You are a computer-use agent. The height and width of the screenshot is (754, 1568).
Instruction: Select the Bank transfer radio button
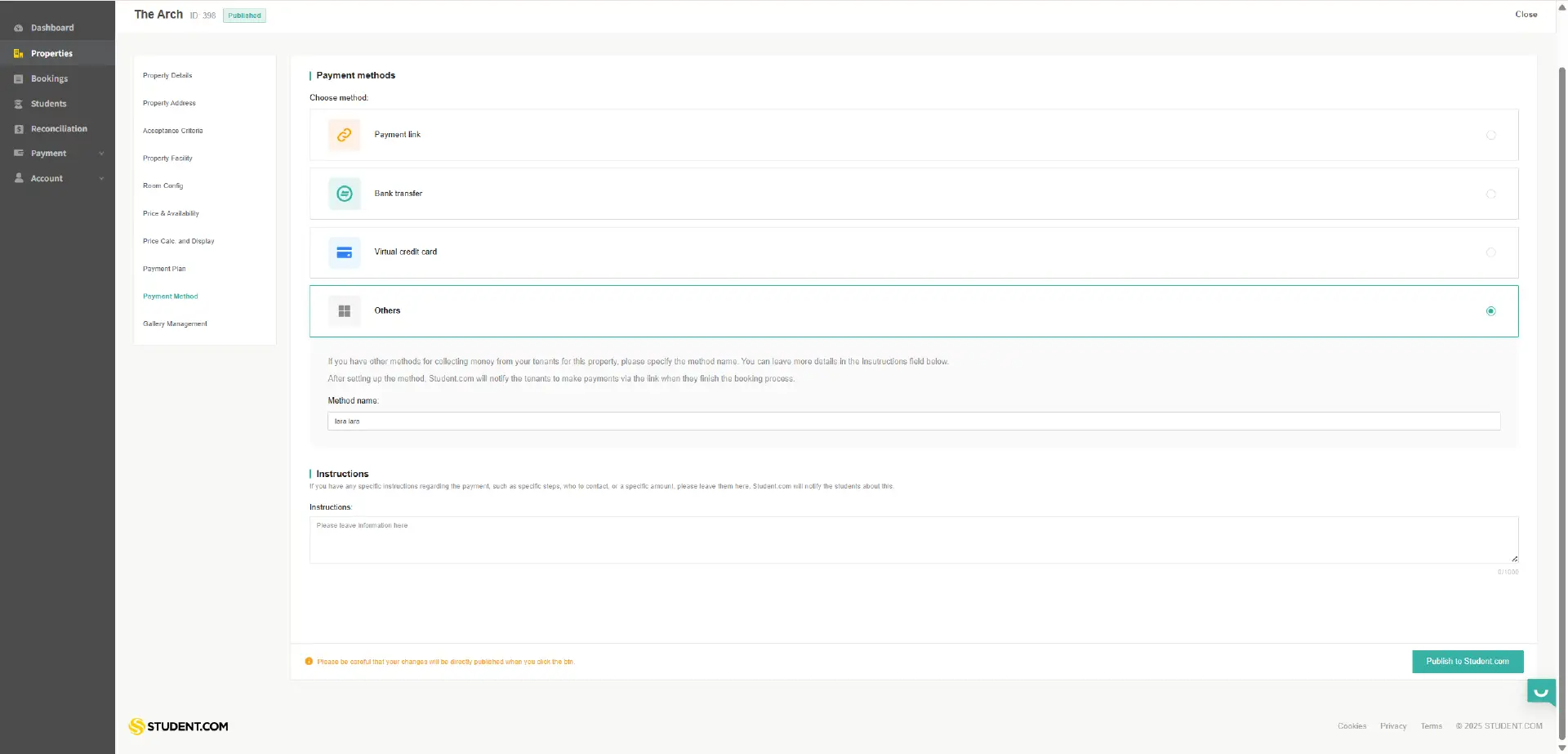[x=1491, y=194]
